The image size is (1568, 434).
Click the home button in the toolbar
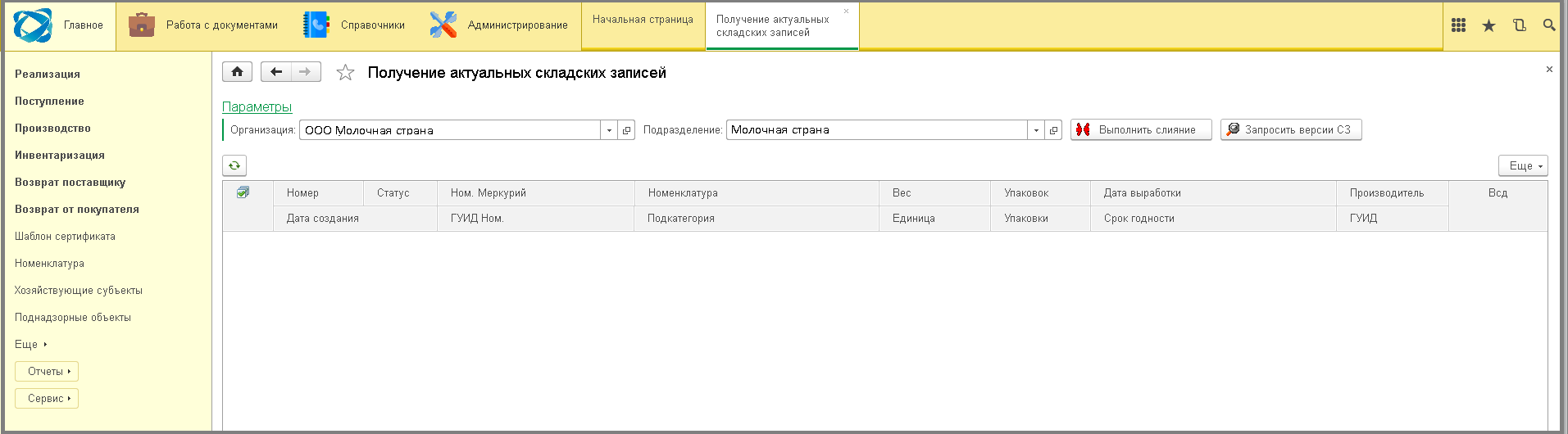[237, 72]
